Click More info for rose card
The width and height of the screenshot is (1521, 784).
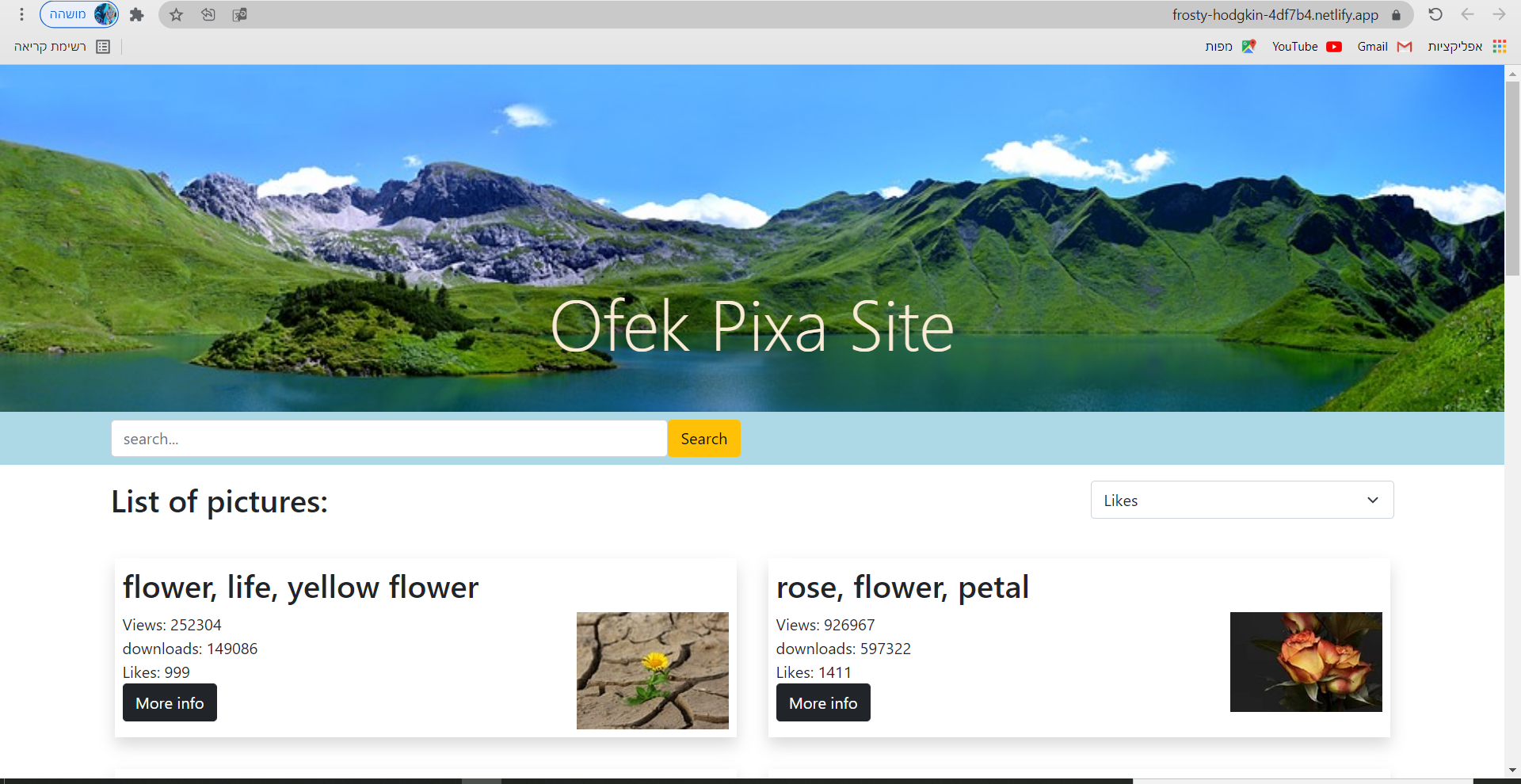pyautogui.click(x=823, y=702)
